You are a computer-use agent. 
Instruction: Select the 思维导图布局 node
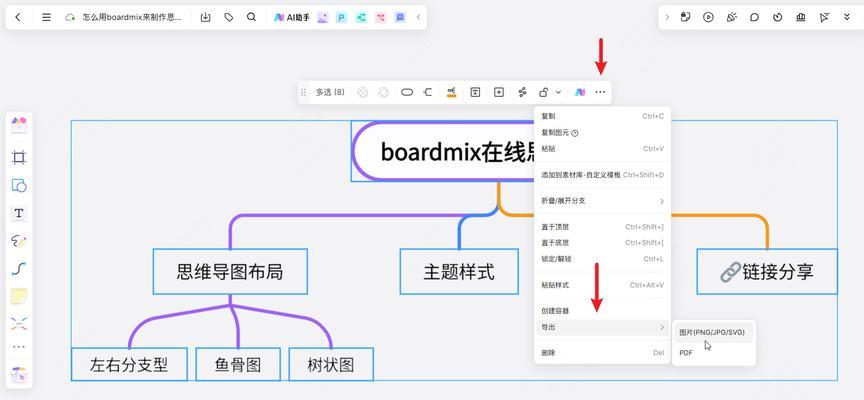pos(230,271)
